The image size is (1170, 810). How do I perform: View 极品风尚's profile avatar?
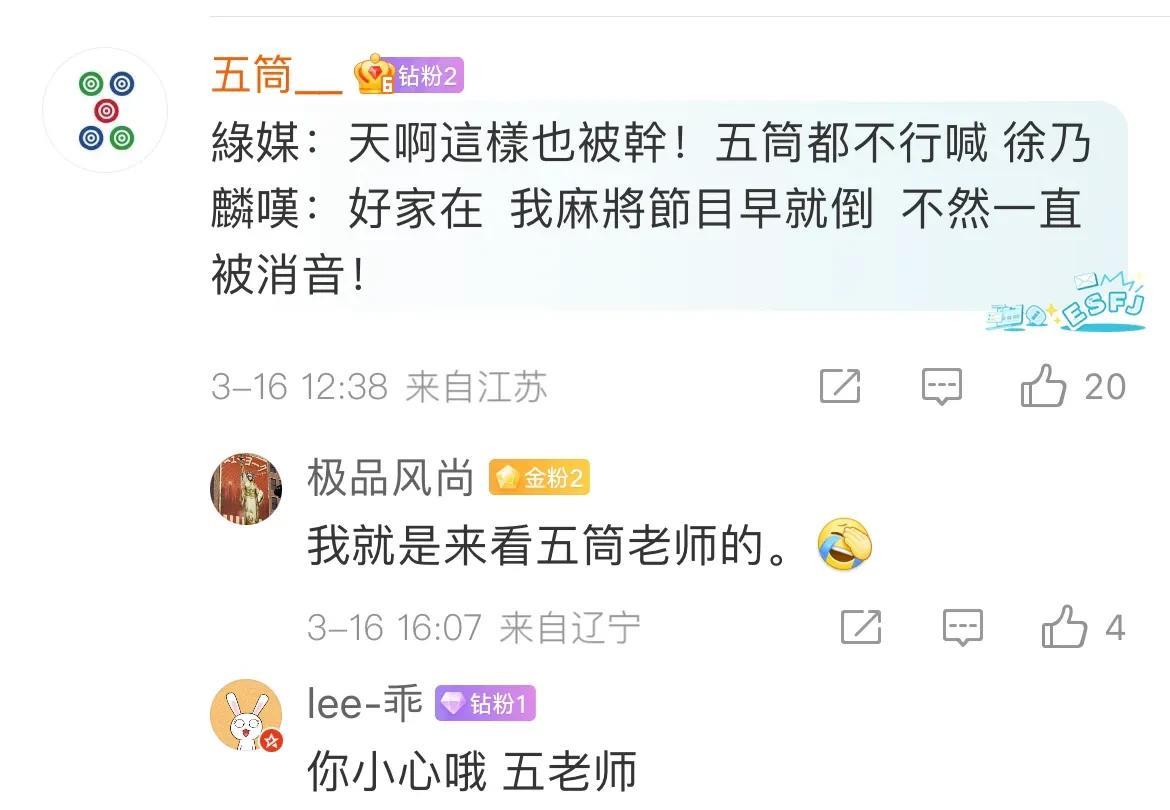click(x=246, y=489)
